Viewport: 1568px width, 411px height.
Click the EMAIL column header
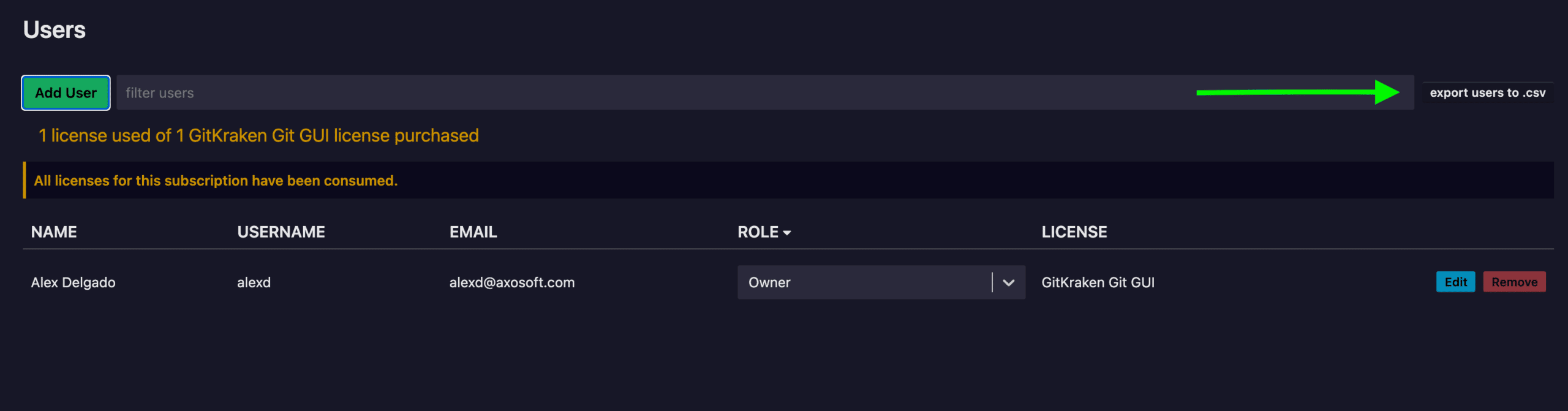[473, 232]
